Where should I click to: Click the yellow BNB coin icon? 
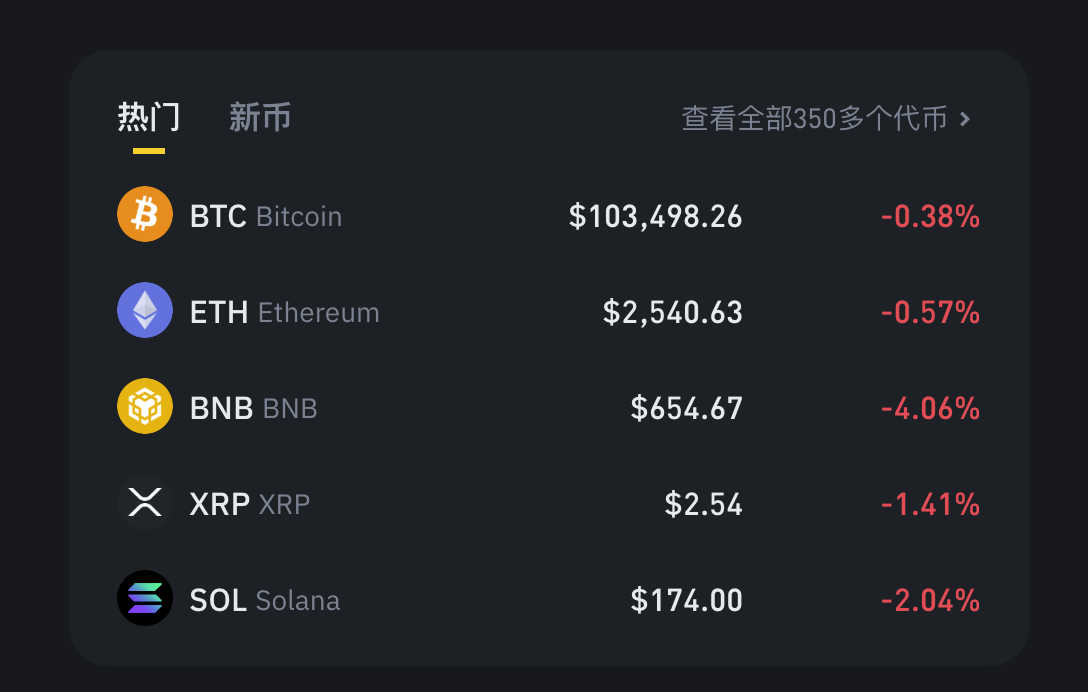[144, 406]
